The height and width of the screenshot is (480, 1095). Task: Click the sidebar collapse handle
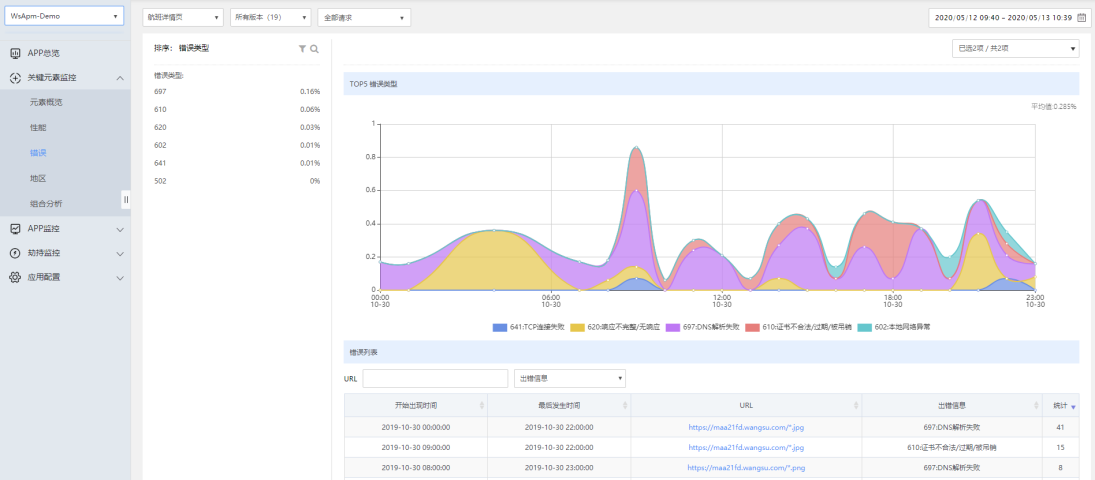tap(126, 199)
